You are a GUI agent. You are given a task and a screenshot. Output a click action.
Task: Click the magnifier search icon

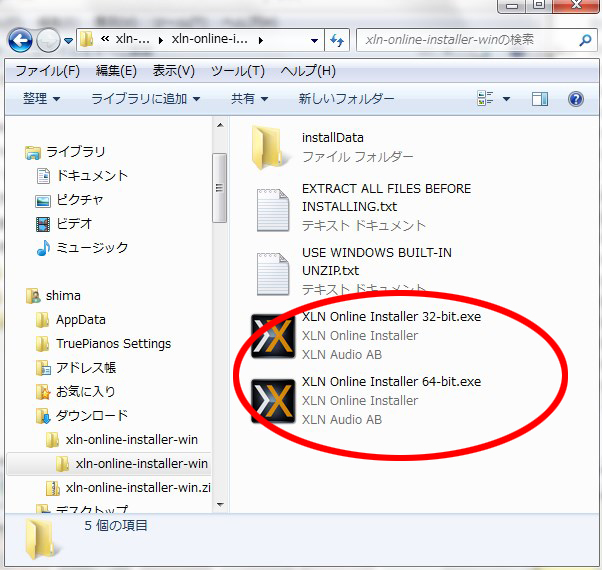click(x=585, y=40)
